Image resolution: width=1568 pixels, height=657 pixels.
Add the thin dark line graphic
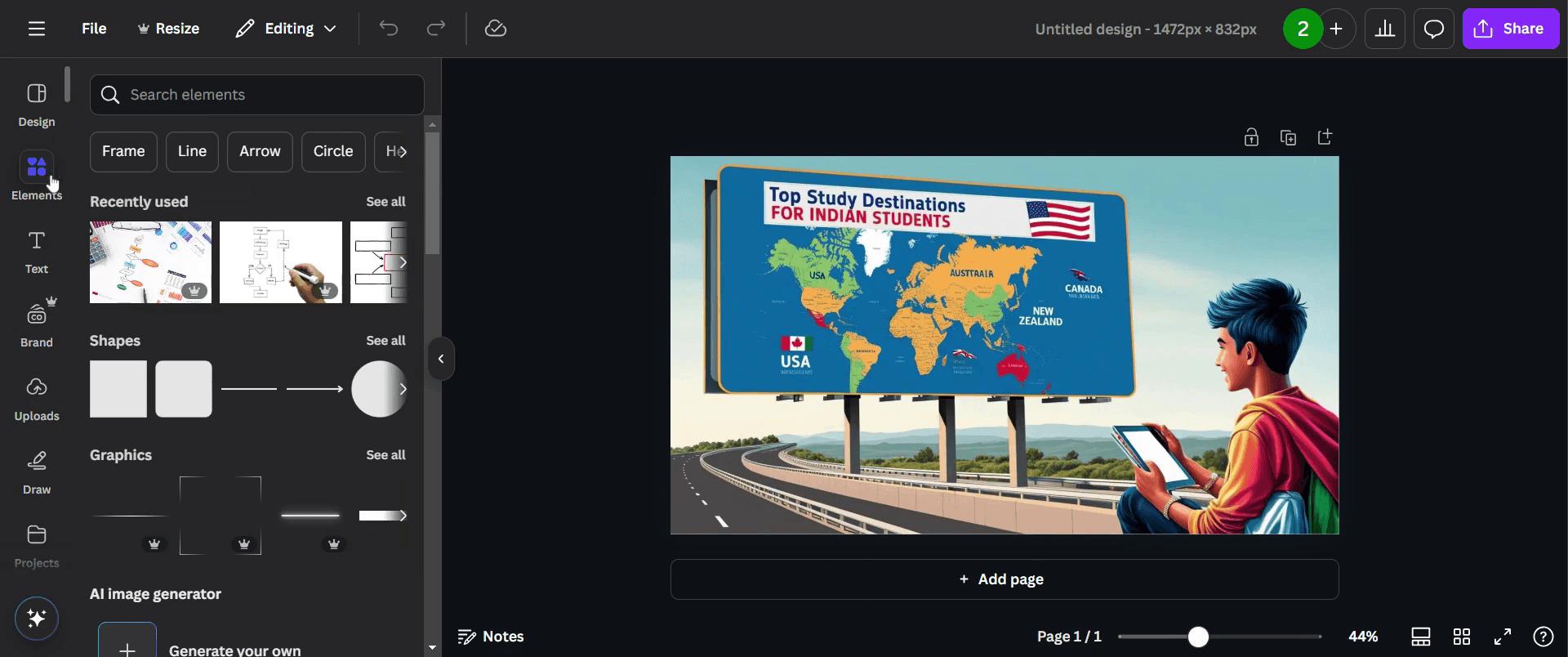coord(131,516)
